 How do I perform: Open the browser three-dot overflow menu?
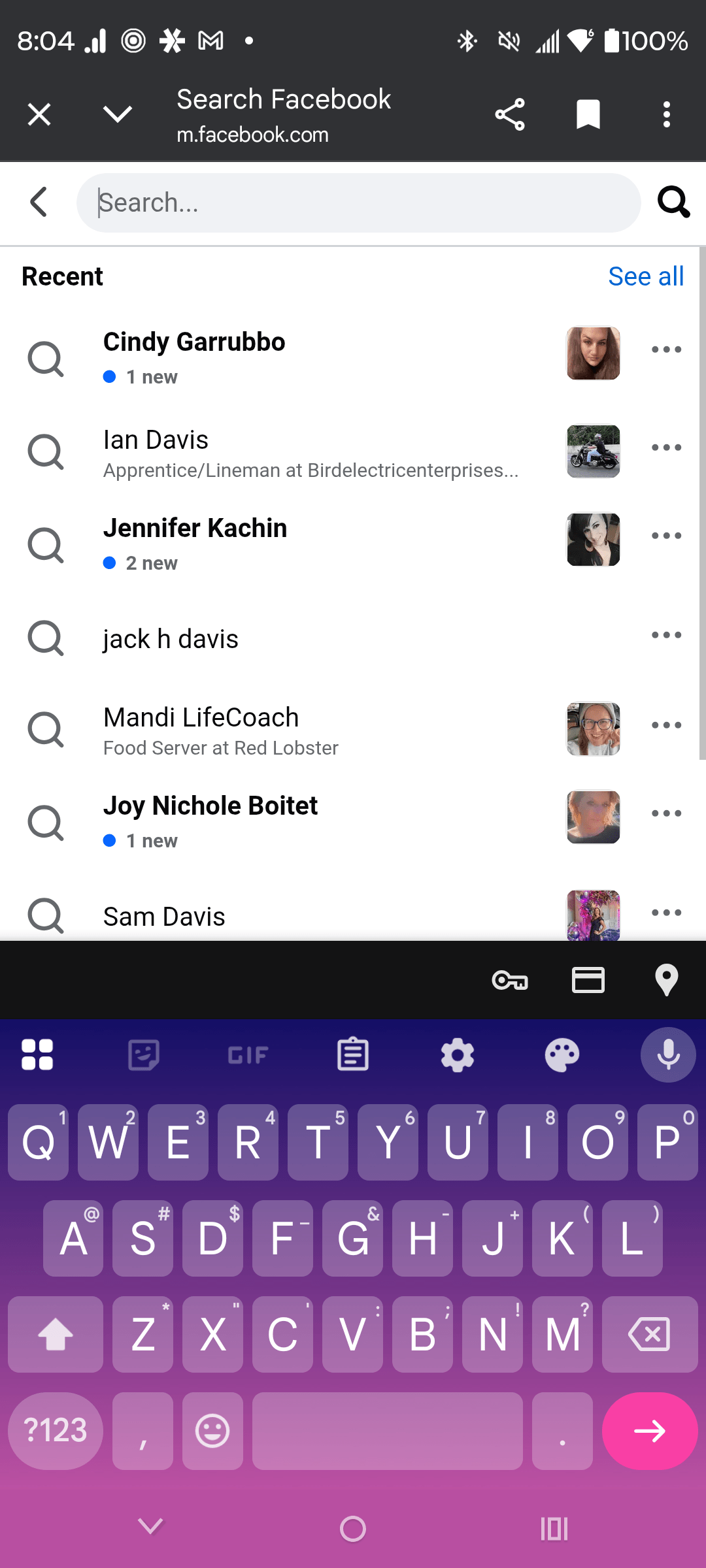click(x=666, y=115)
